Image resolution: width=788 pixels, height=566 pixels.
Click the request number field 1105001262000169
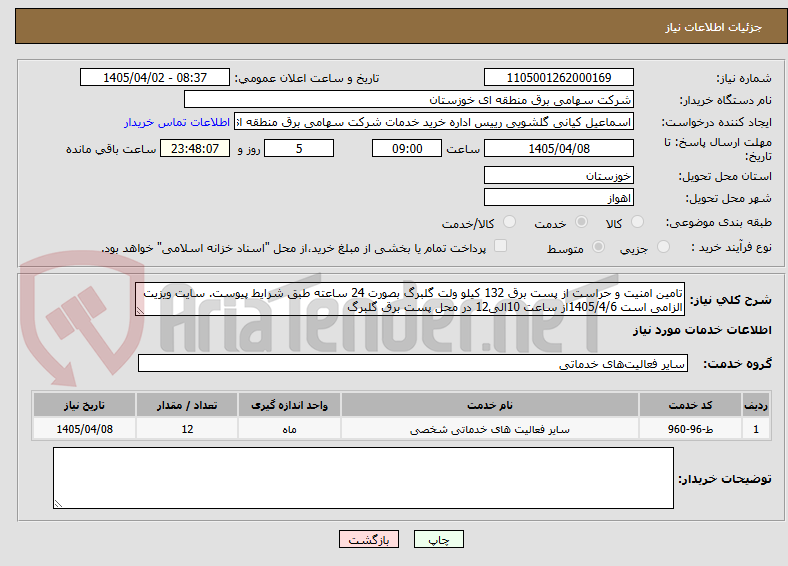[x=559, y=77]
